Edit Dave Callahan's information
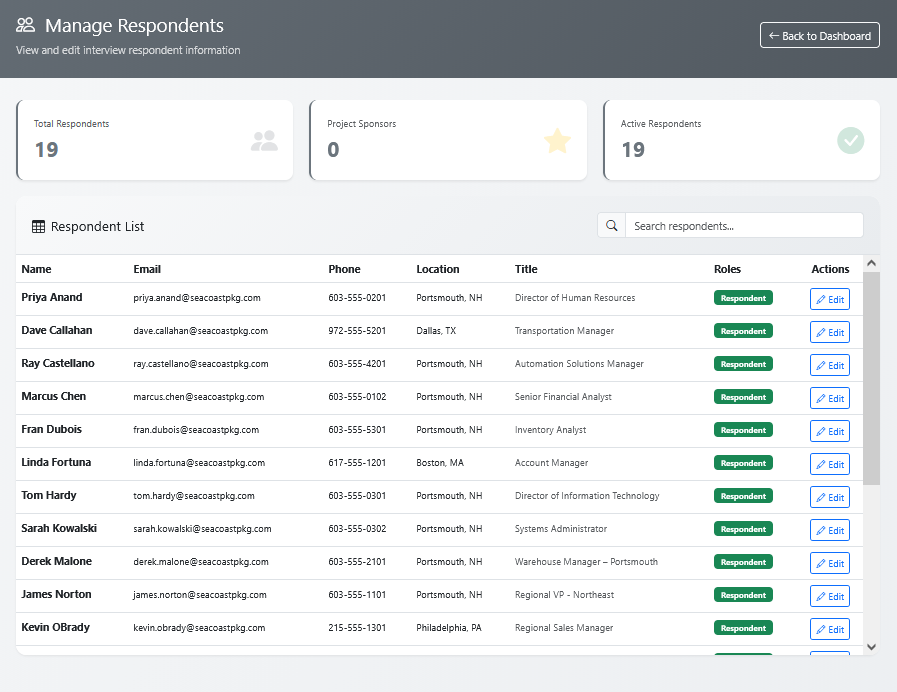 (x=829, y=332)
